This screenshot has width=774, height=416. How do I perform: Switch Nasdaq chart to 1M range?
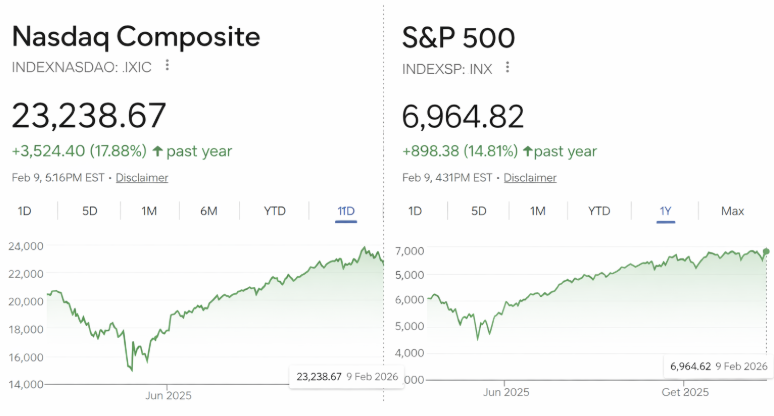149,211
